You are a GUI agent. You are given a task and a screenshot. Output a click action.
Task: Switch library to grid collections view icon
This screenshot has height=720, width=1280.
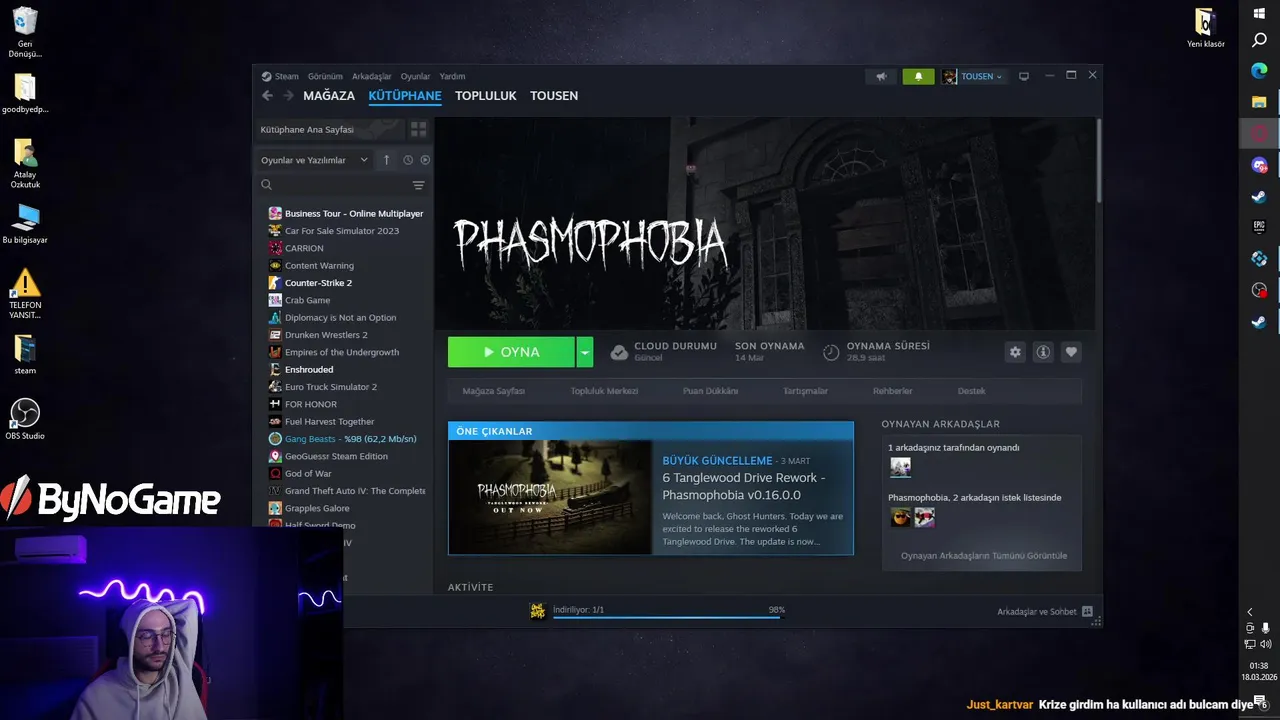click(418, 129)
